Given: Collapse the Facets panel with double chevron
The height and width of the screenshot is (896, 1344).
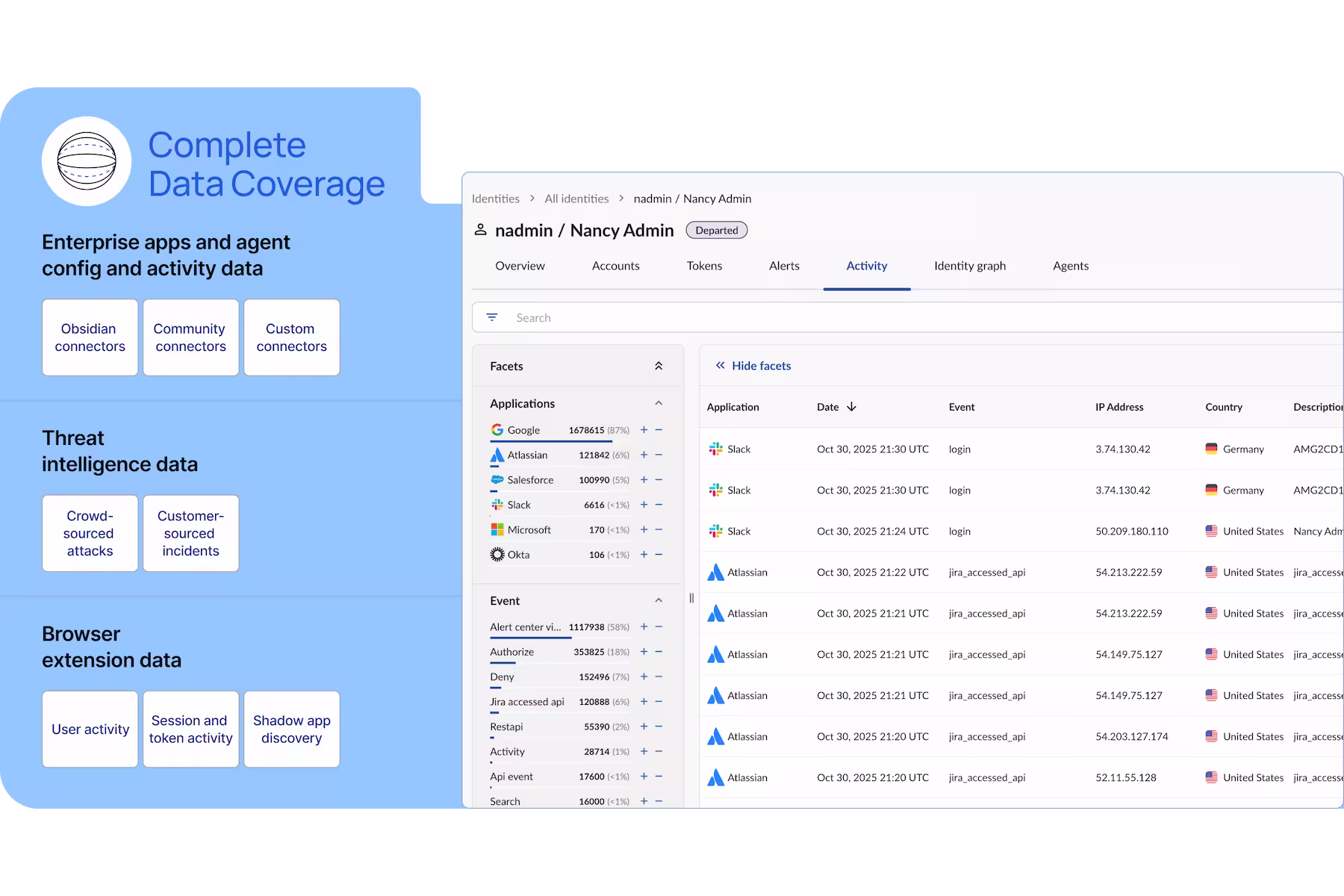Looking at the screenshot, I should coord(659,366).
